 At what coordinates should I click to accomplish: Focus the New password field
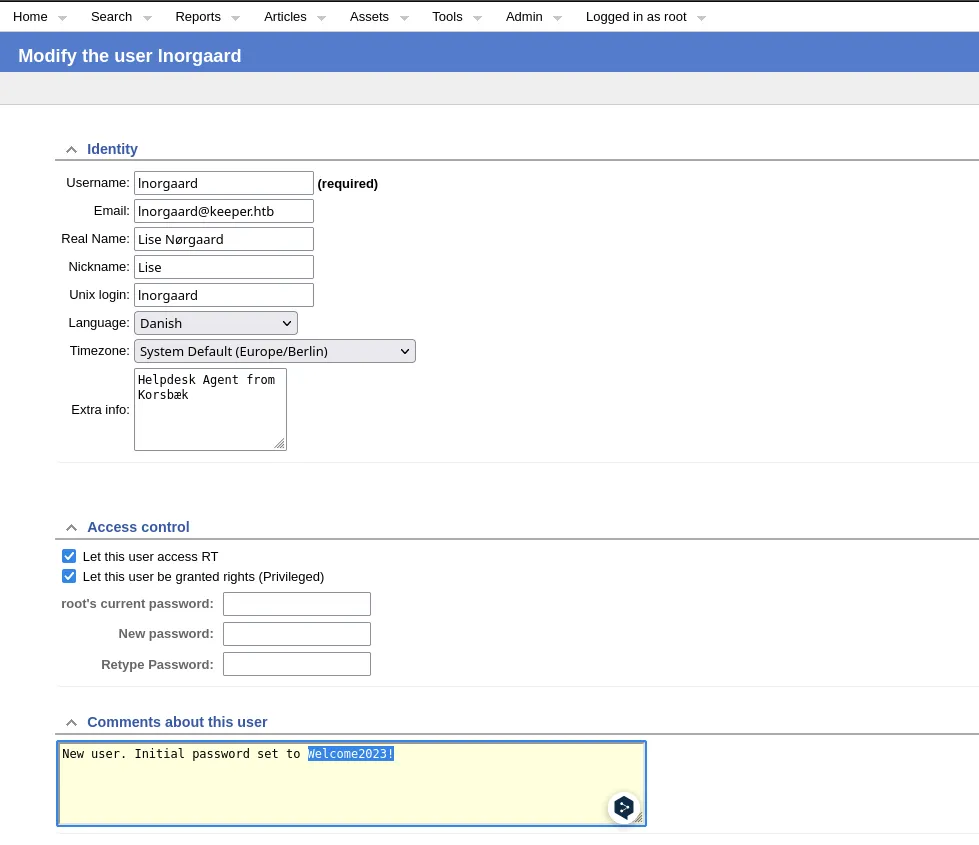[x=297, y=634]
